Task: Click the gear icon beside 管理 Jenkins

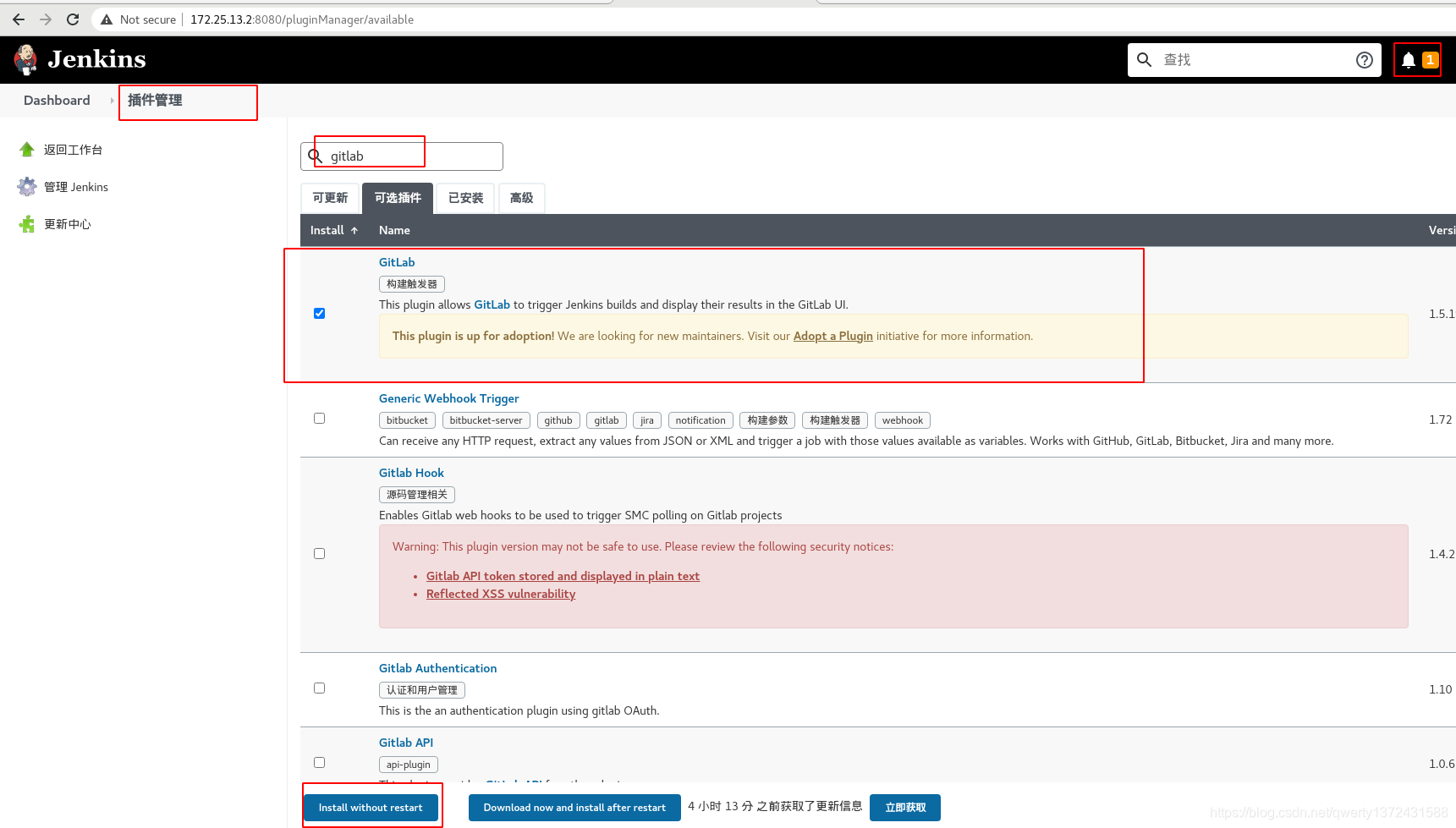Action: click(x=27, y=187)
